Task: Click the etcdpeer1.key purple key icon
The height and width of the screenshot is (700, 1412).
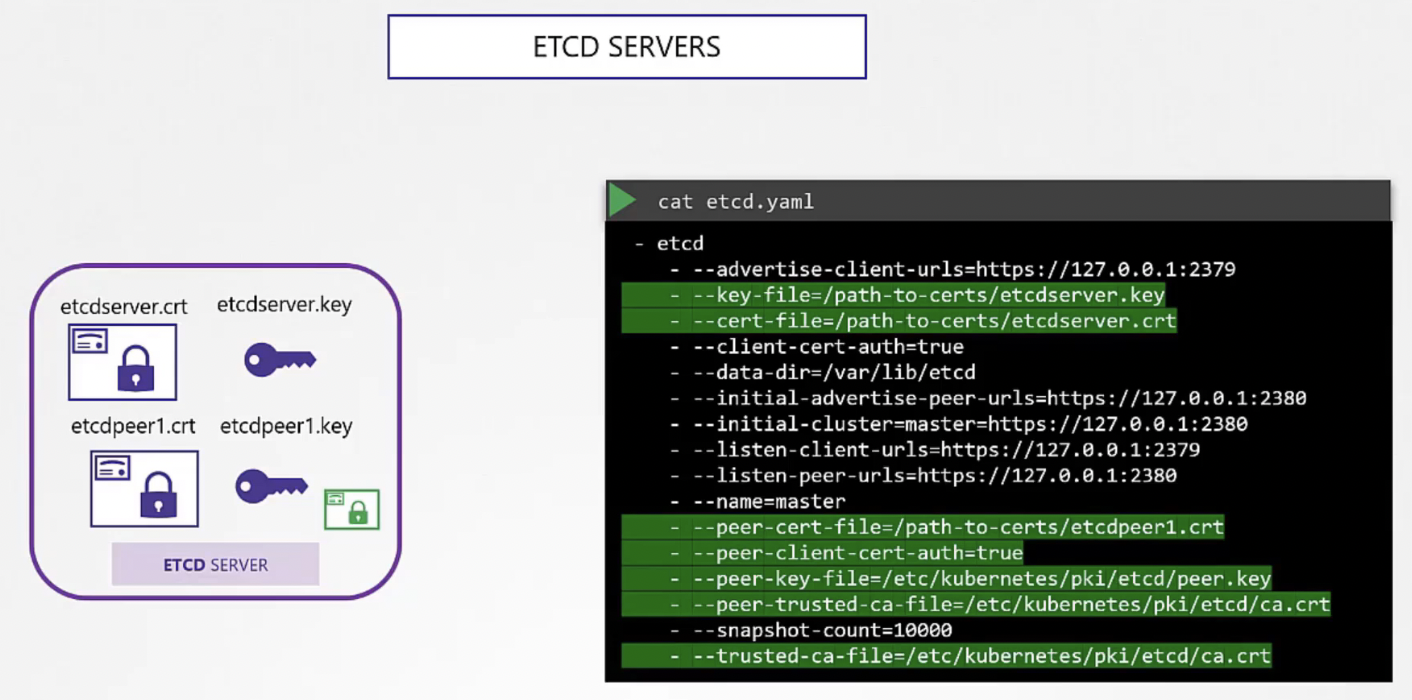Action: [271, 486]
